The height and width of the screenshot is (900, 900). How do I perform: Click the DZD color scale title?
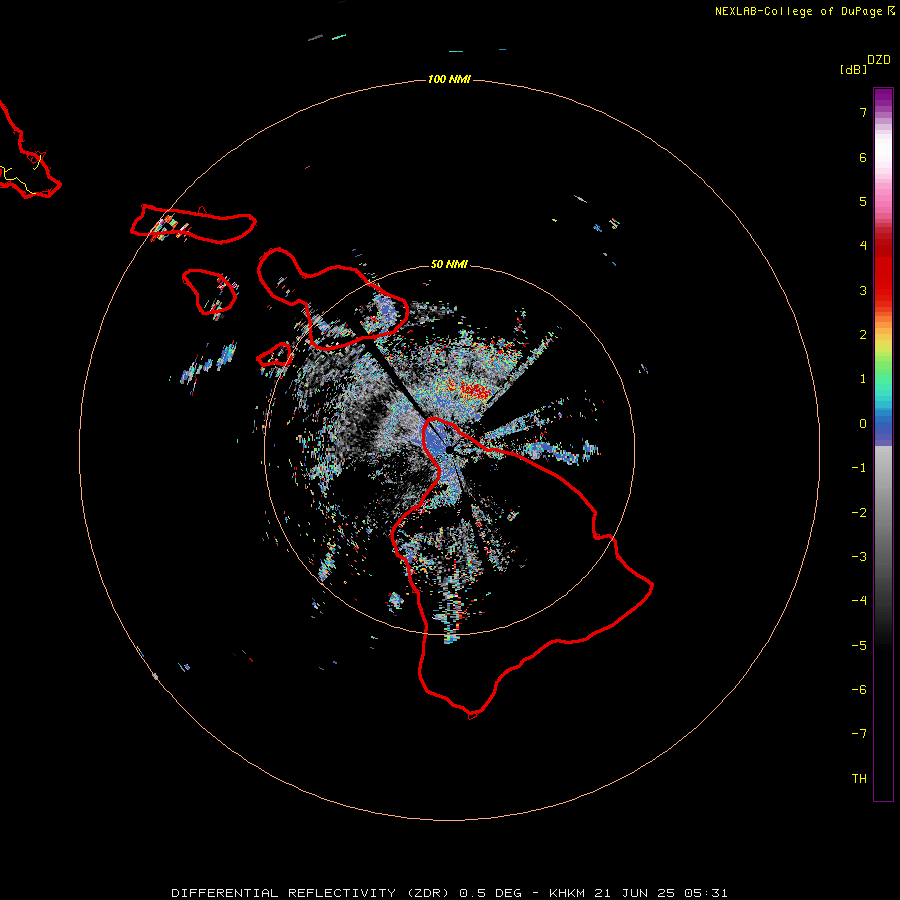click(879, 60)
